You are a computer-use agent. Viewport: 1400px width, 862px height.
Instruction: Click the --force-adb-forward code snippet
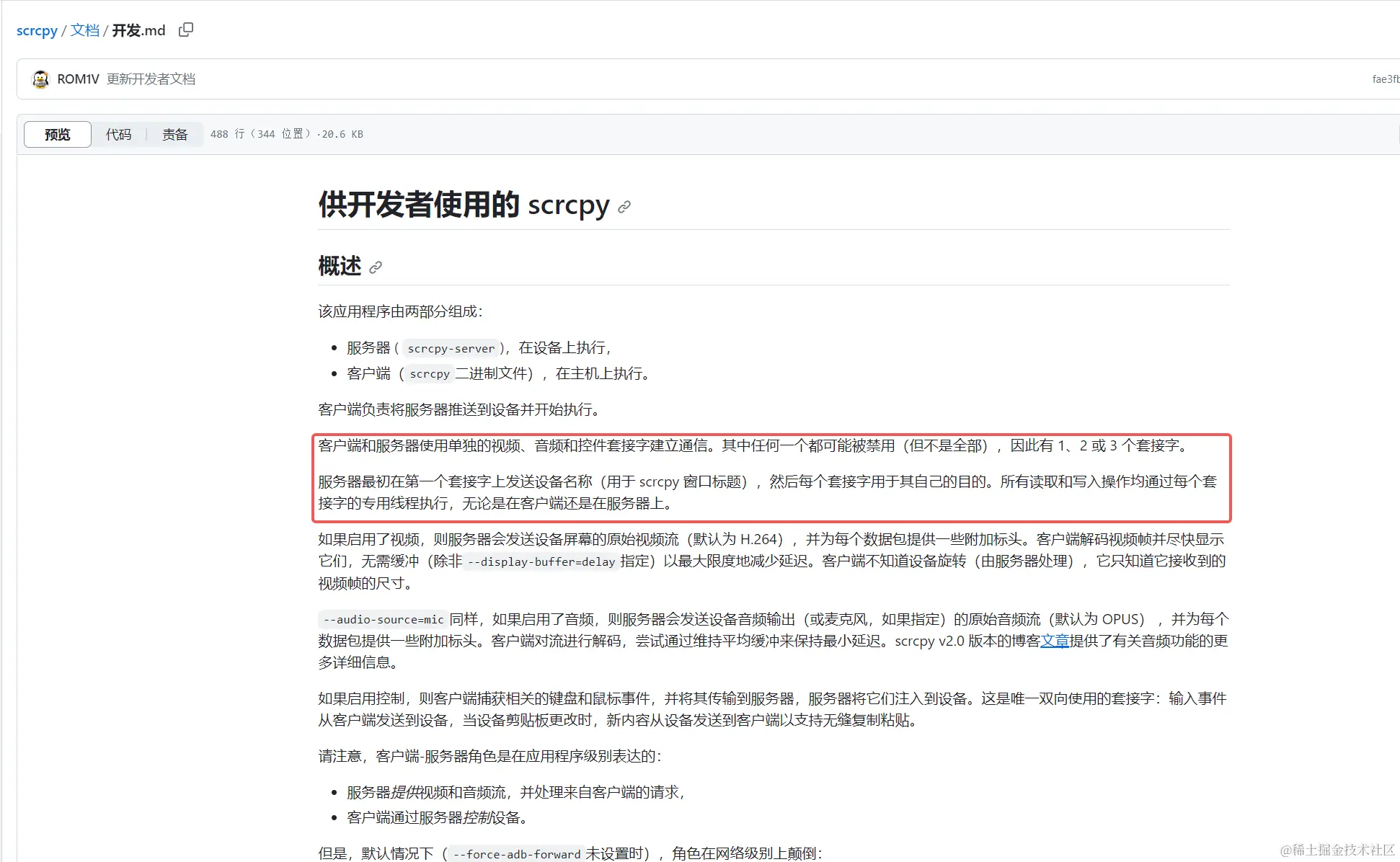coord(516,854)
